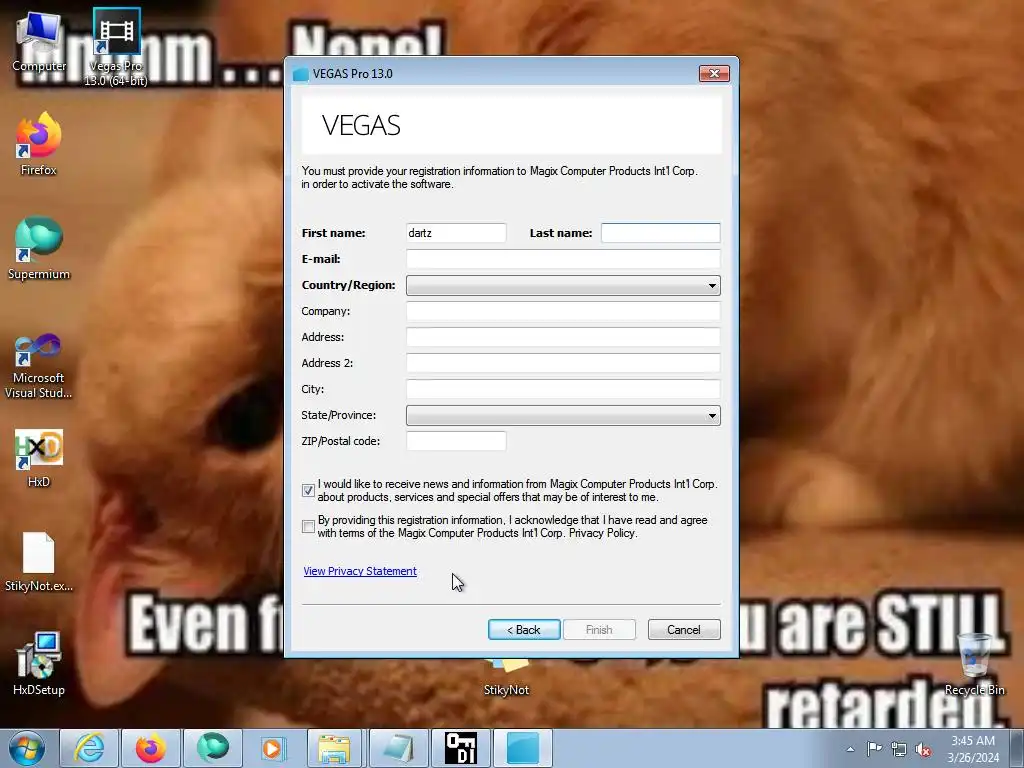Focus the City input field
The image size is (1024, 768).
pos(563,389)
